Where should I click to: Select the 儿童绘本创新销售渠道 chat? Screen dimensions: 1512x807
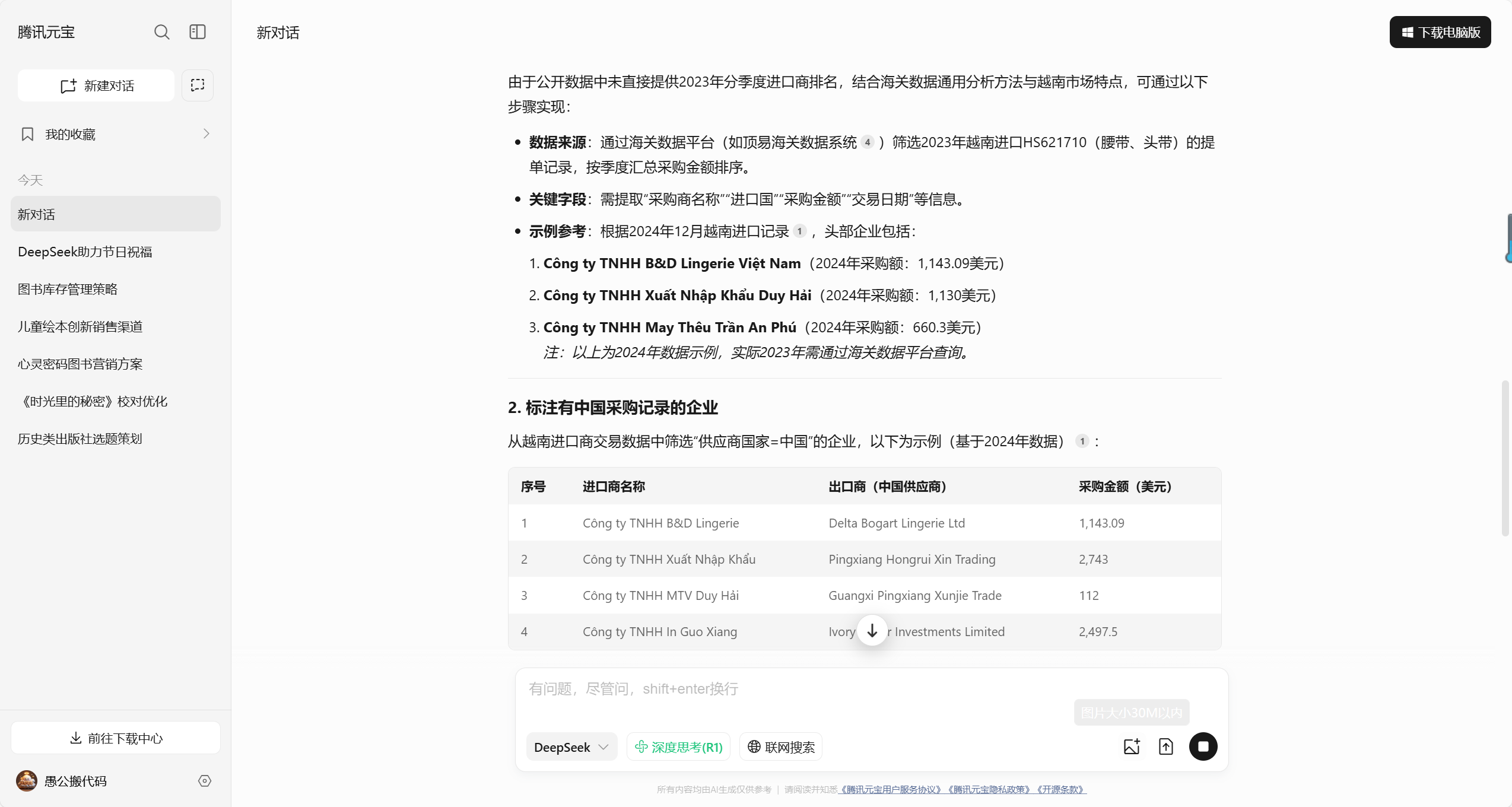coord(80,326)
